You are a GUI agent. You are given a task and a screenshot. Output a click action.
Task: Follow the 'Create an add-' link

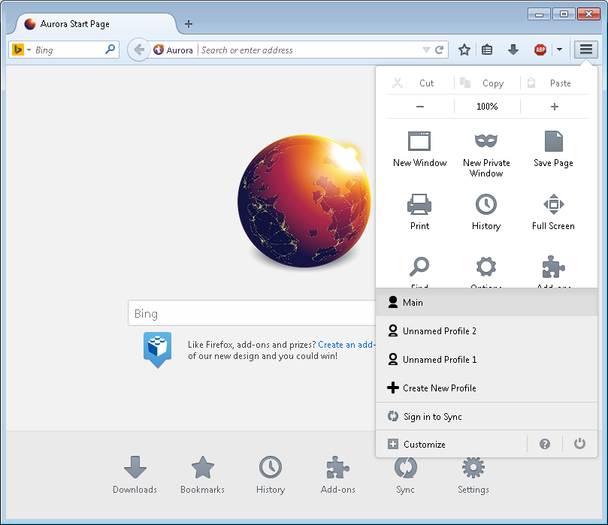click(347, 345)
